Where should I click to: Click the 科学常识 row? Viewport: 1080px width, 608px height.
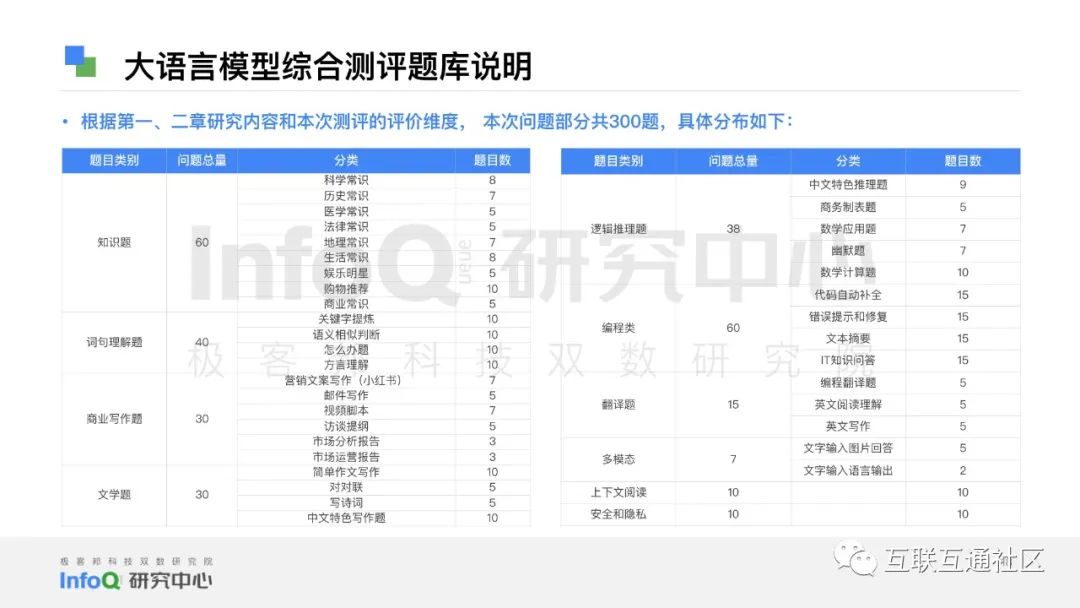384,180
